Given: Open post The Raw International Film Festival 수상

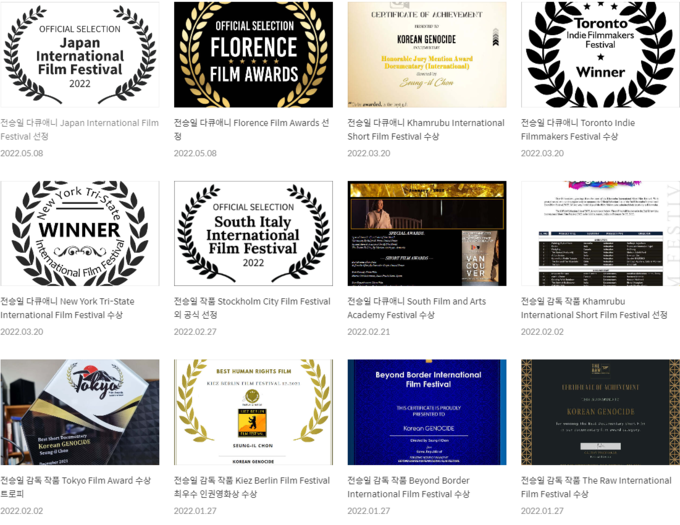Looking at the screenshot, I should click(596, 487).
